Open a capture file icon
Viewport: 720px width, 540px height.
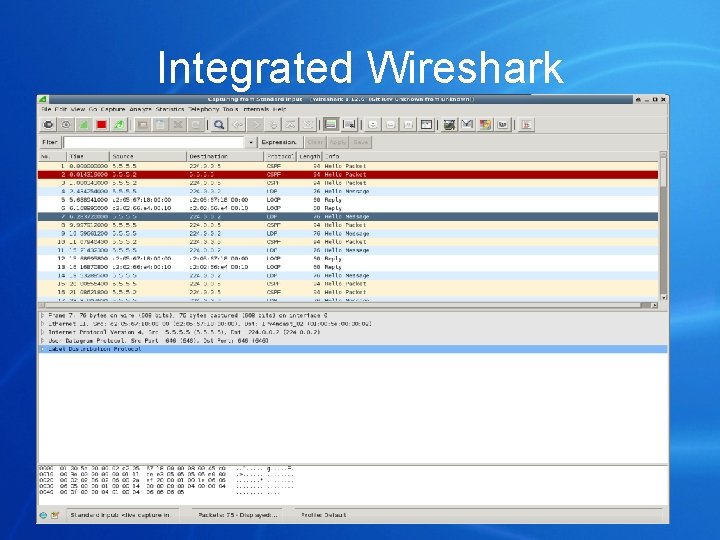[143, 124]
